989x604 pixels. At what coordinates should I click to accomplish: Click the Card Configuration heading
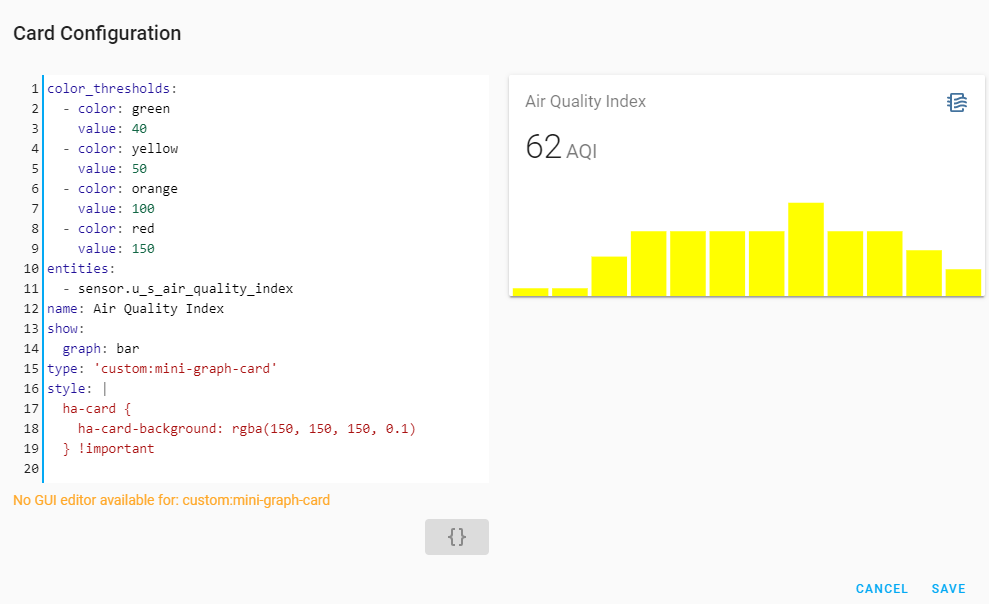[x=96, y=33]
